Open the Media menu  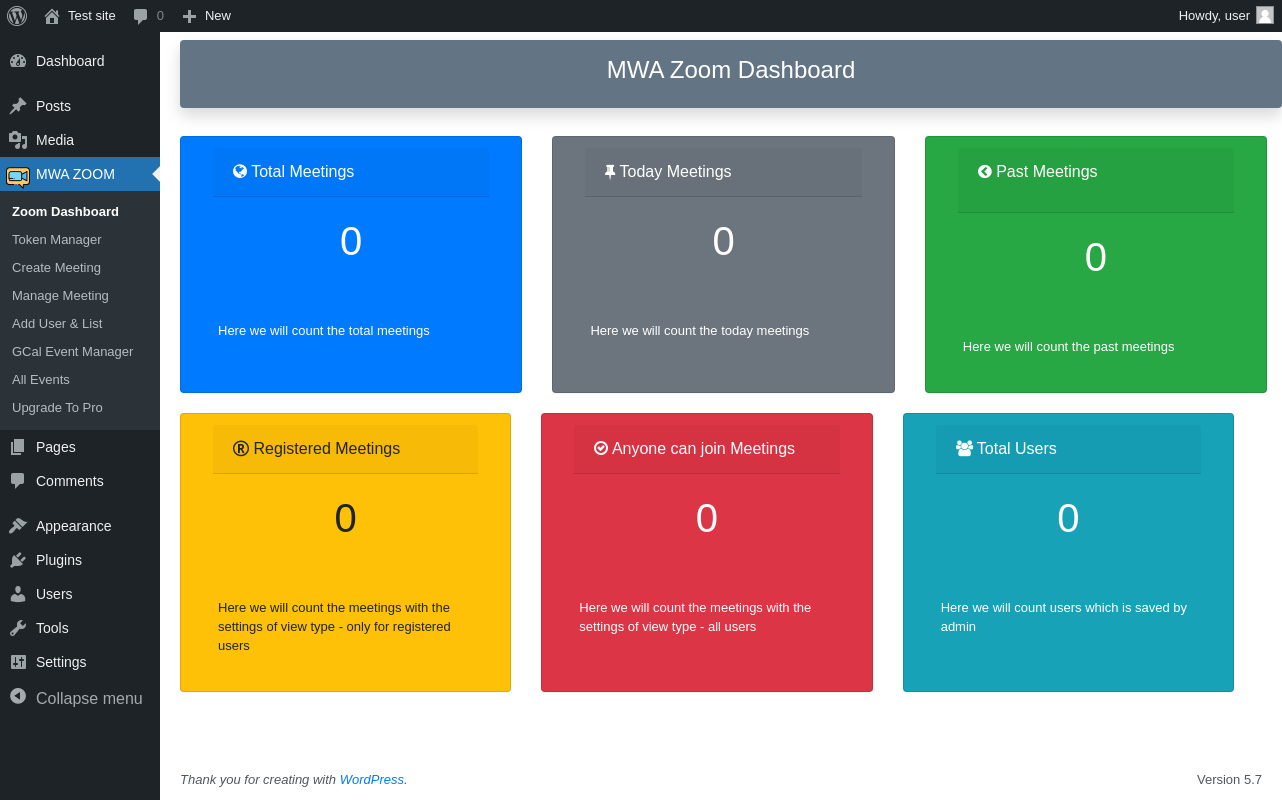(80, 140)
